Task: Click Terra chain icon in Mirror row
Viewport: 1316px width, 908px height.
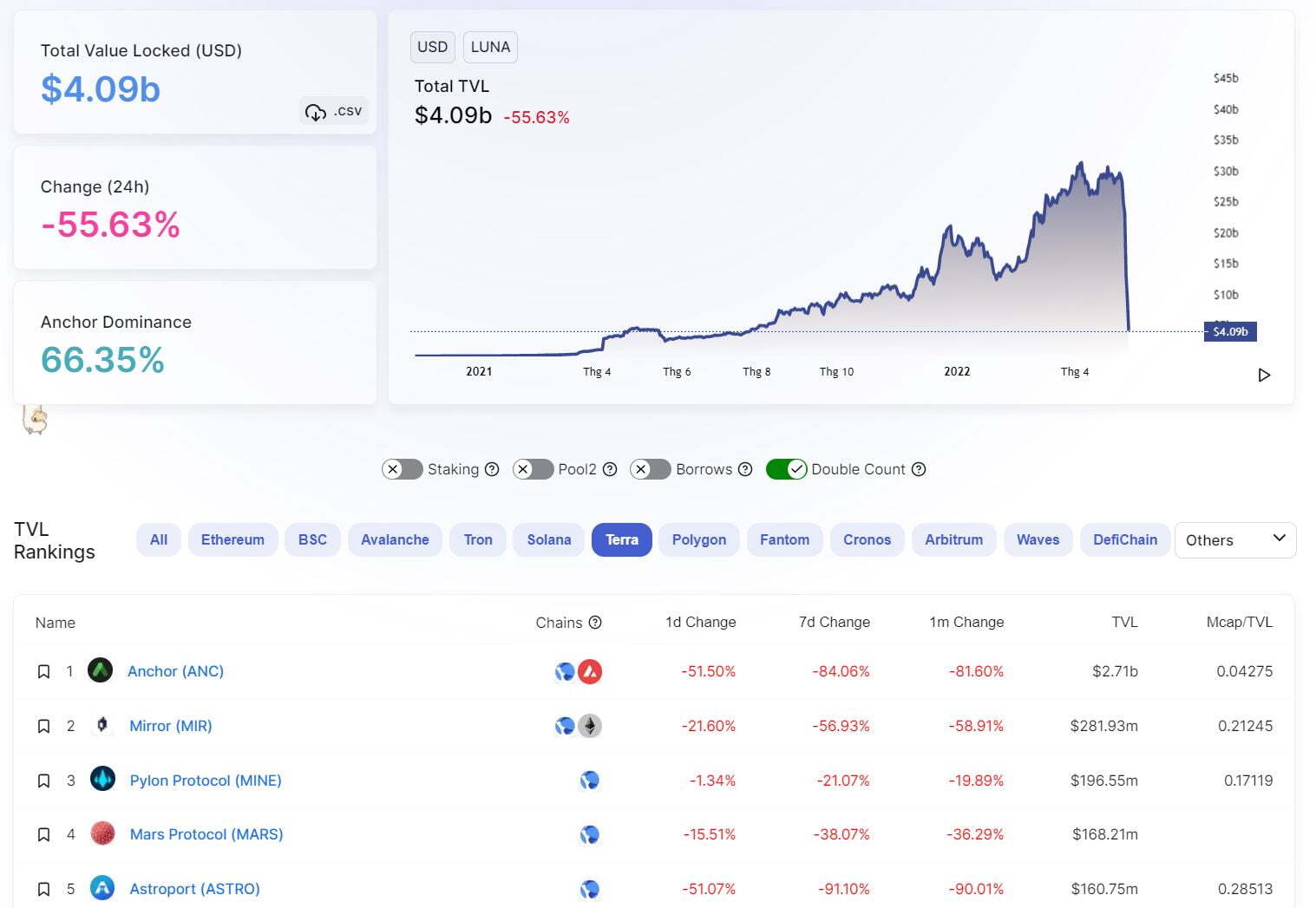Action: pyautogui.click(x=565, y=726)
